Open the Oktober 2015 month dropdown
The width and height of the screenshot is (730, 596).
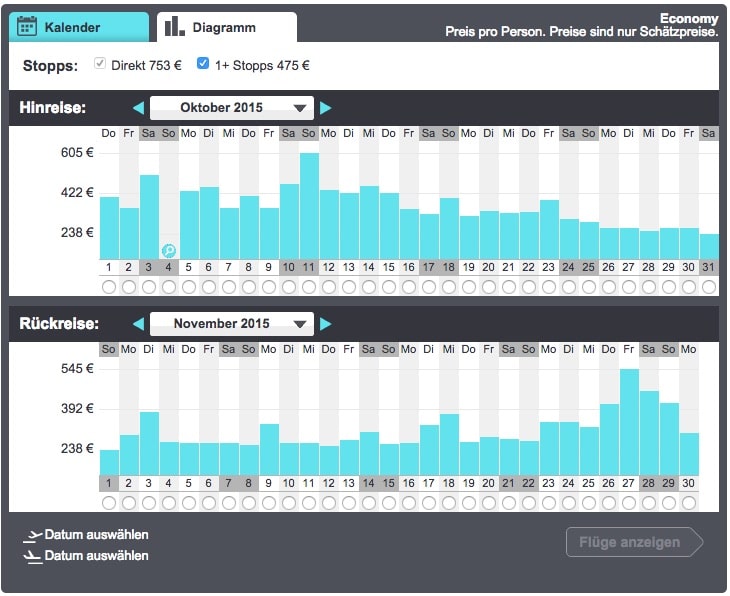tap(232, 108)
